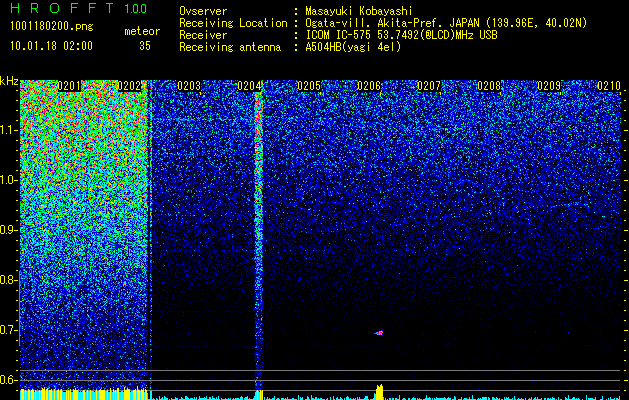The image size is (629, 400).
Task: Click the 0.7 frequency axis label
Action: 9,330
